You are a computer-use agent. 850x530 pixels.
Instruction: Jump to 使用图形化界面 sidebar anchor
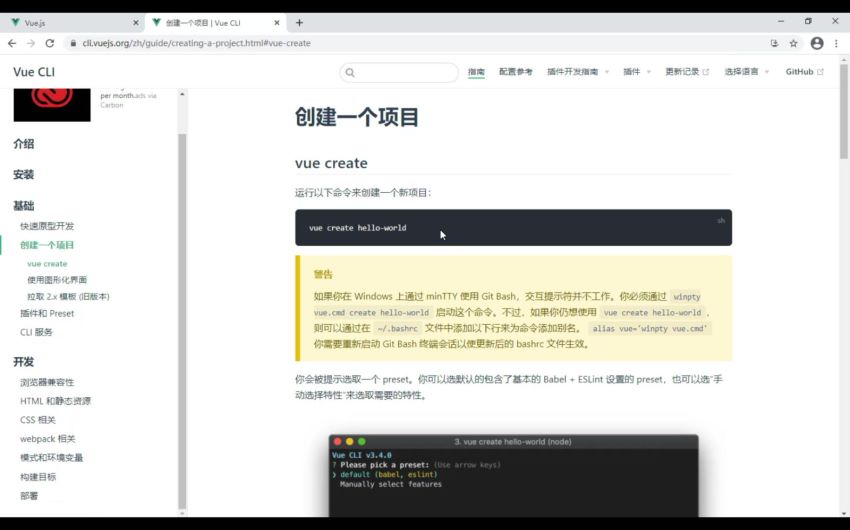57,280
